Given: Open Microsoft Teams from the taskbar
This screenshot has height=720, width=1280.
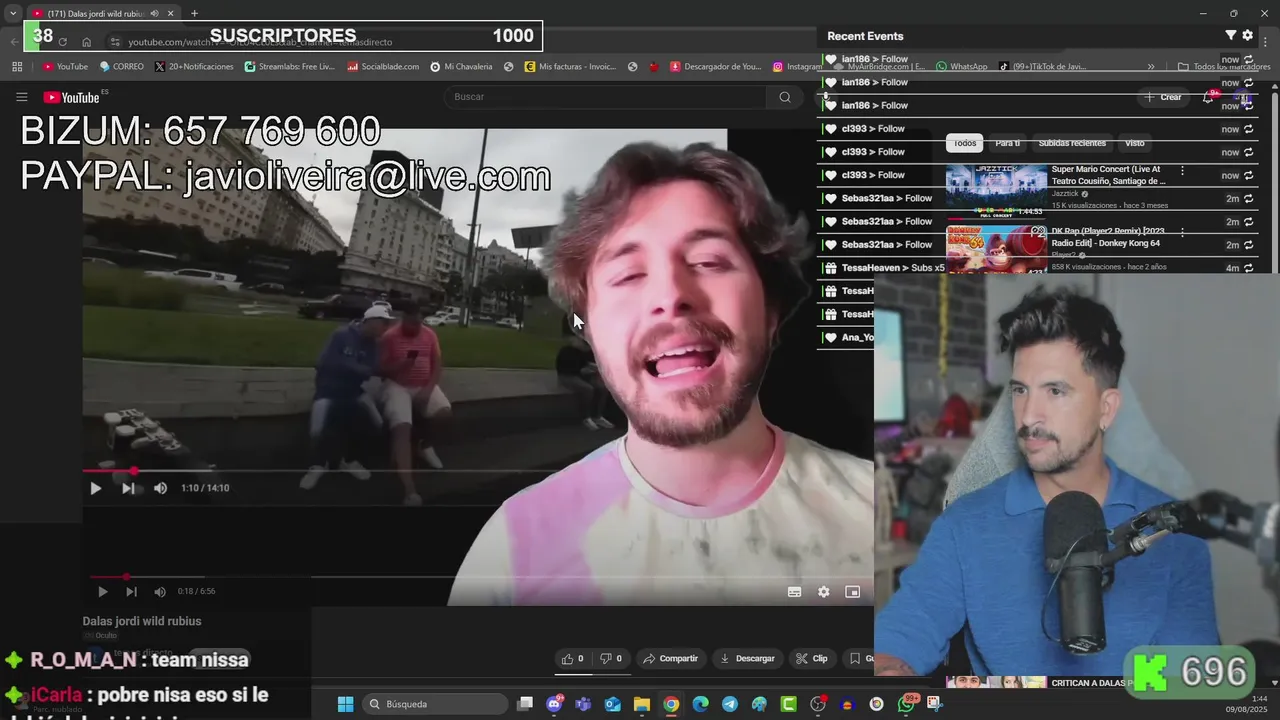Looking at the screenshot, I should (583, 704).
